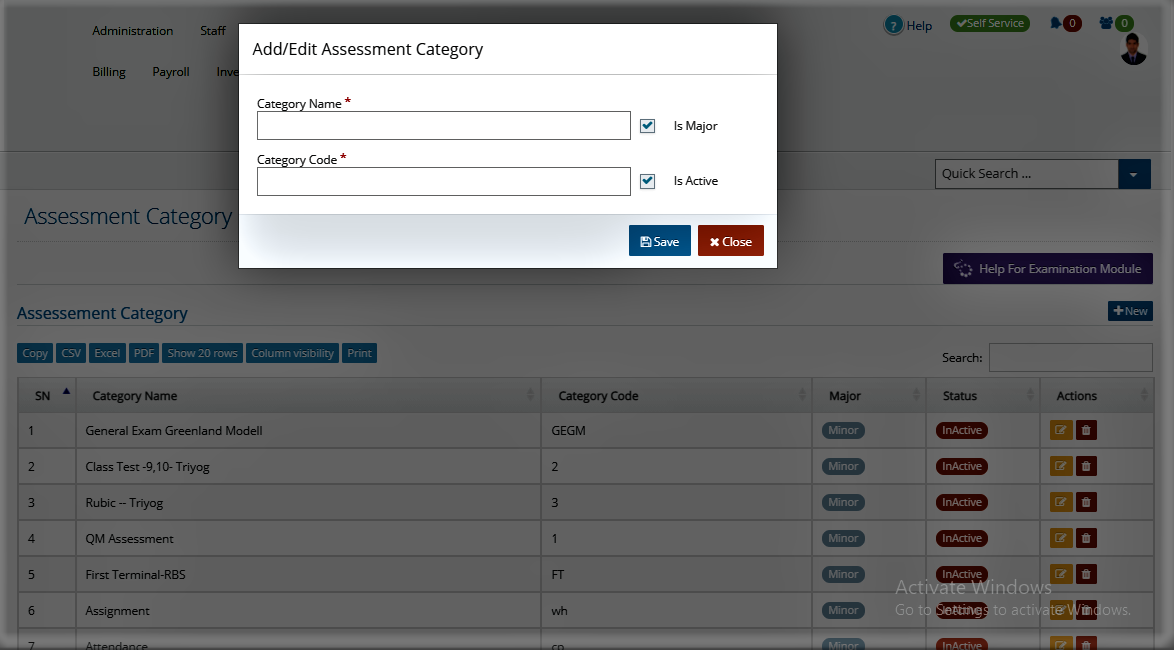1174x650 pixels.
Task: Export table as PDF
Action: pos(144,353)
